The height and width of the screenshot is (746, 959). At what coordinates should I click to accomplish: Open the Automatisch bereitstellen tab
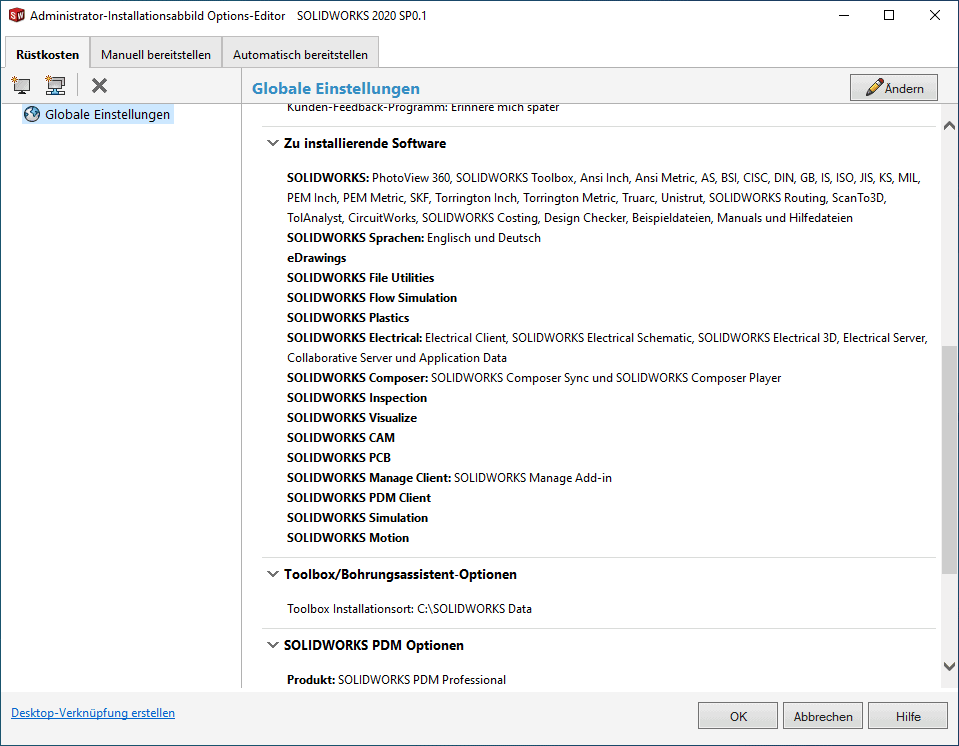[300, 54]
